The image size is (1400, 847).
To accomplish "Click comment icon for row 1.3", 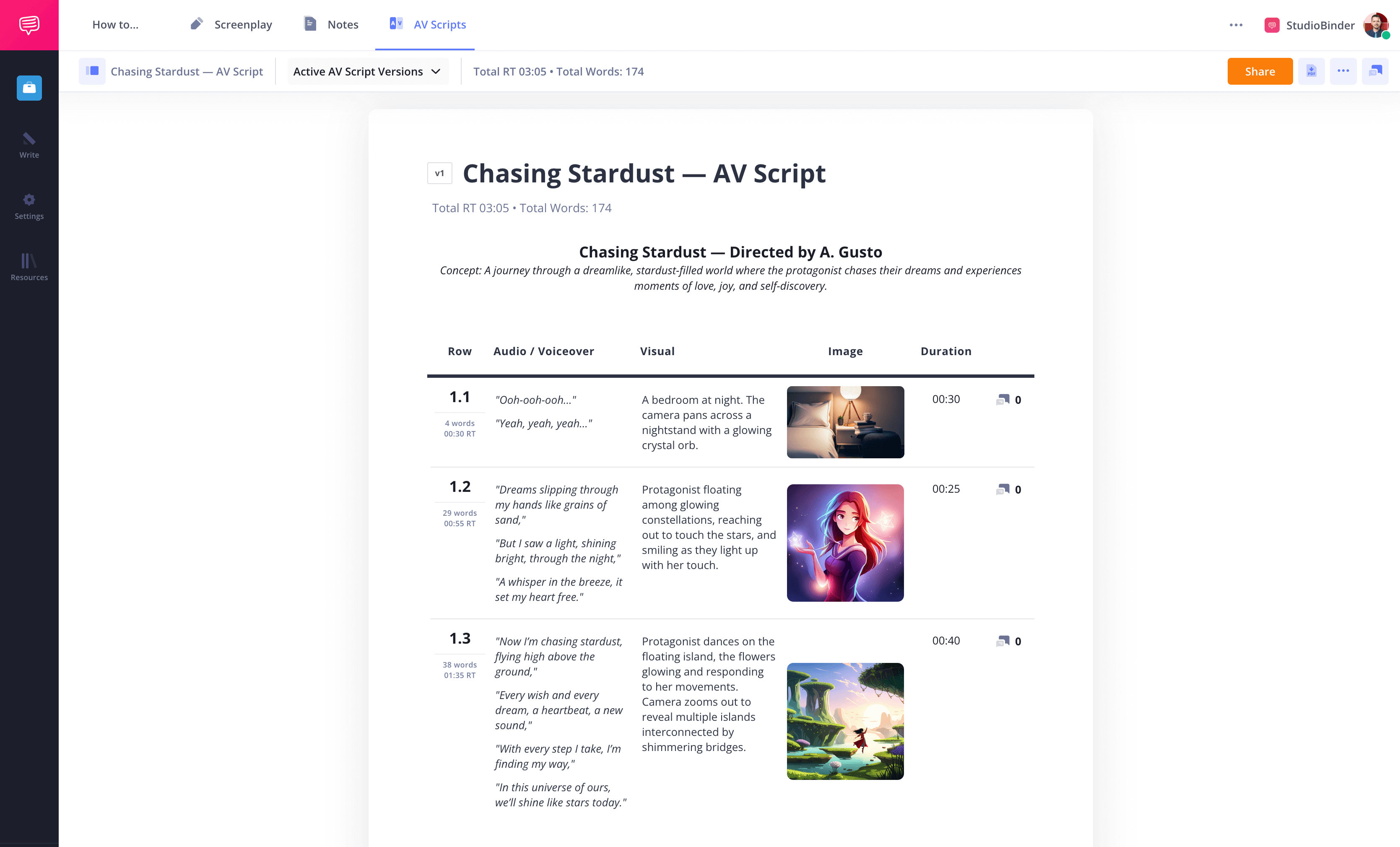I will 1003,642.
